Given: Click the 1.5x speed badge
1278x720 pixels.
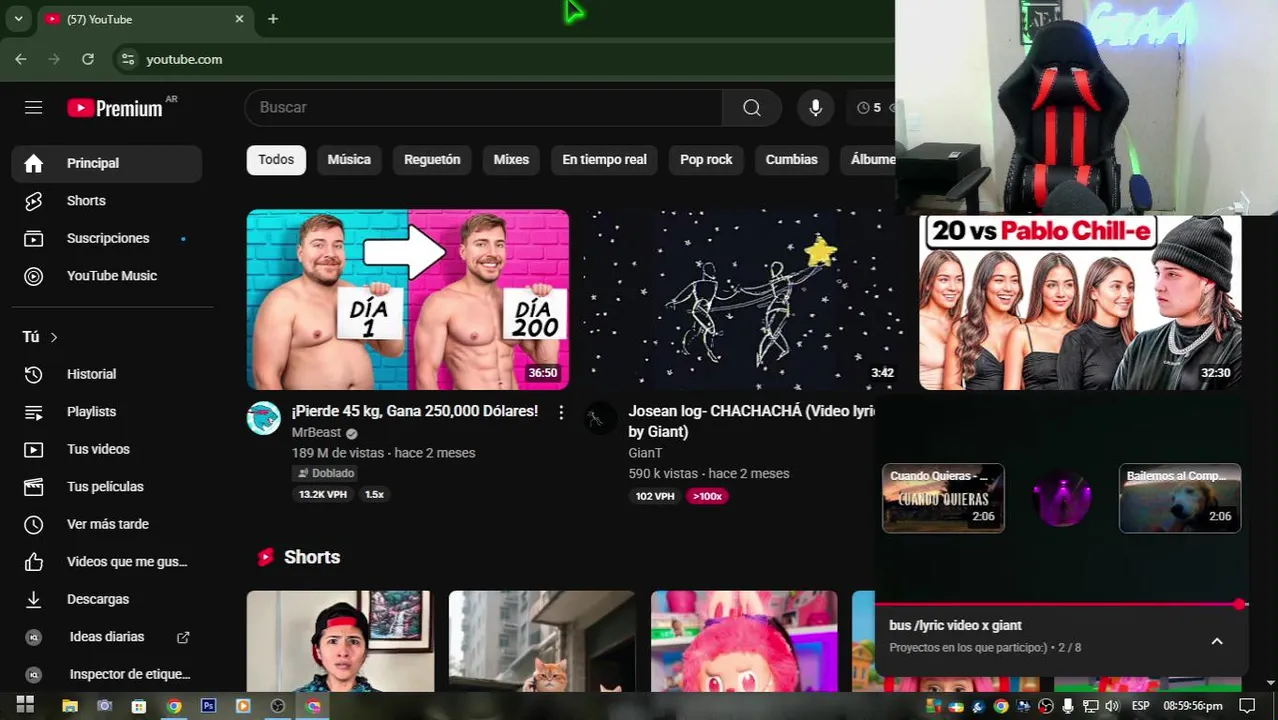Looking at the screenshot, I should pyautogui.click(x=374, y=494).
